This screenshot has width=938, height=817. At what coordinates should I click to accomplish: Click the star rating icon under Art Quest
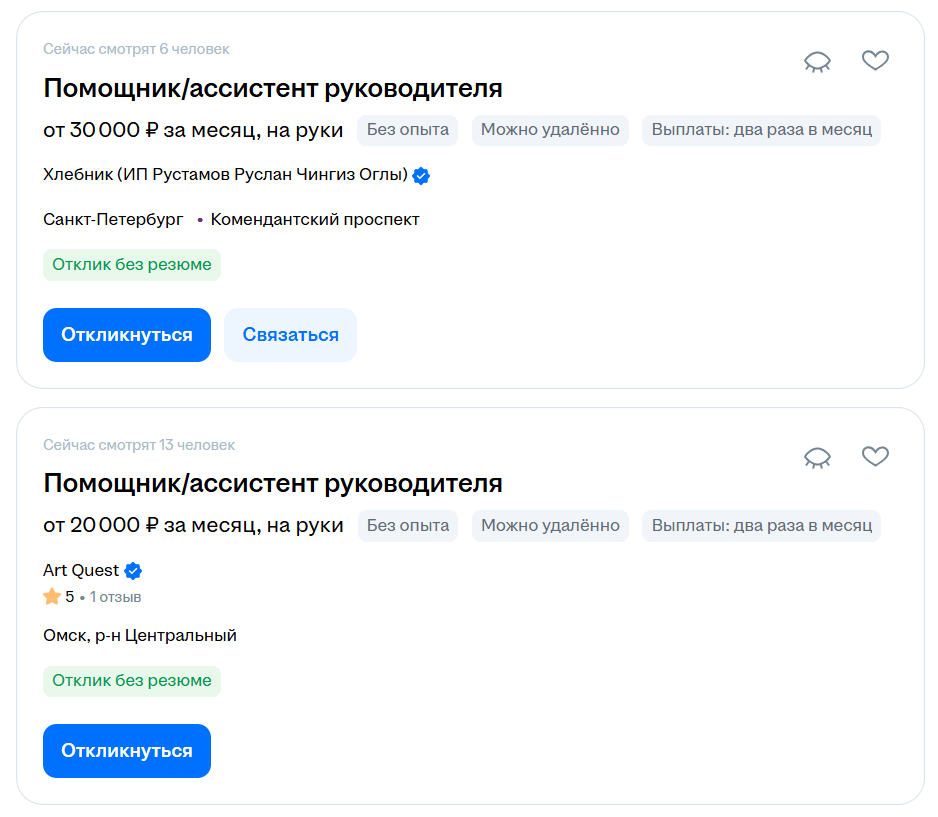pyautogui.click(x=52, y=597)
